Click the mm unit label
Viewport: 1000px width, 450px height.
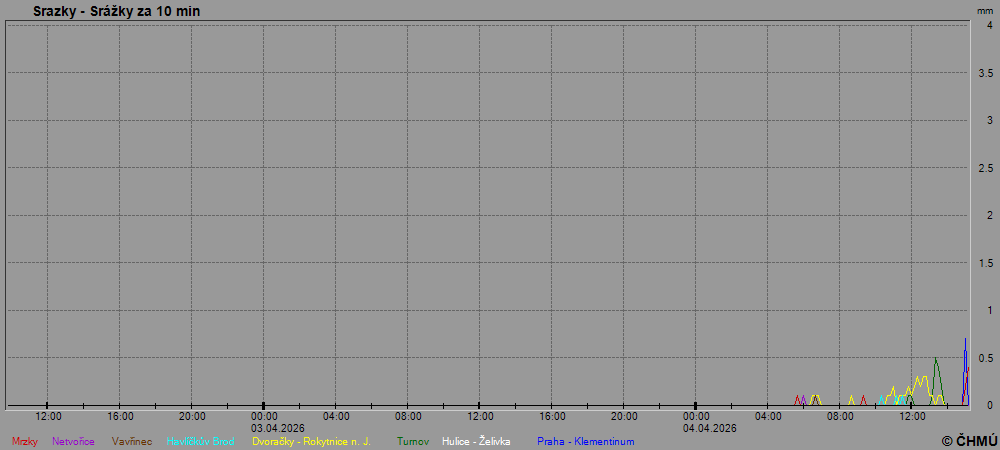[985, 10]
